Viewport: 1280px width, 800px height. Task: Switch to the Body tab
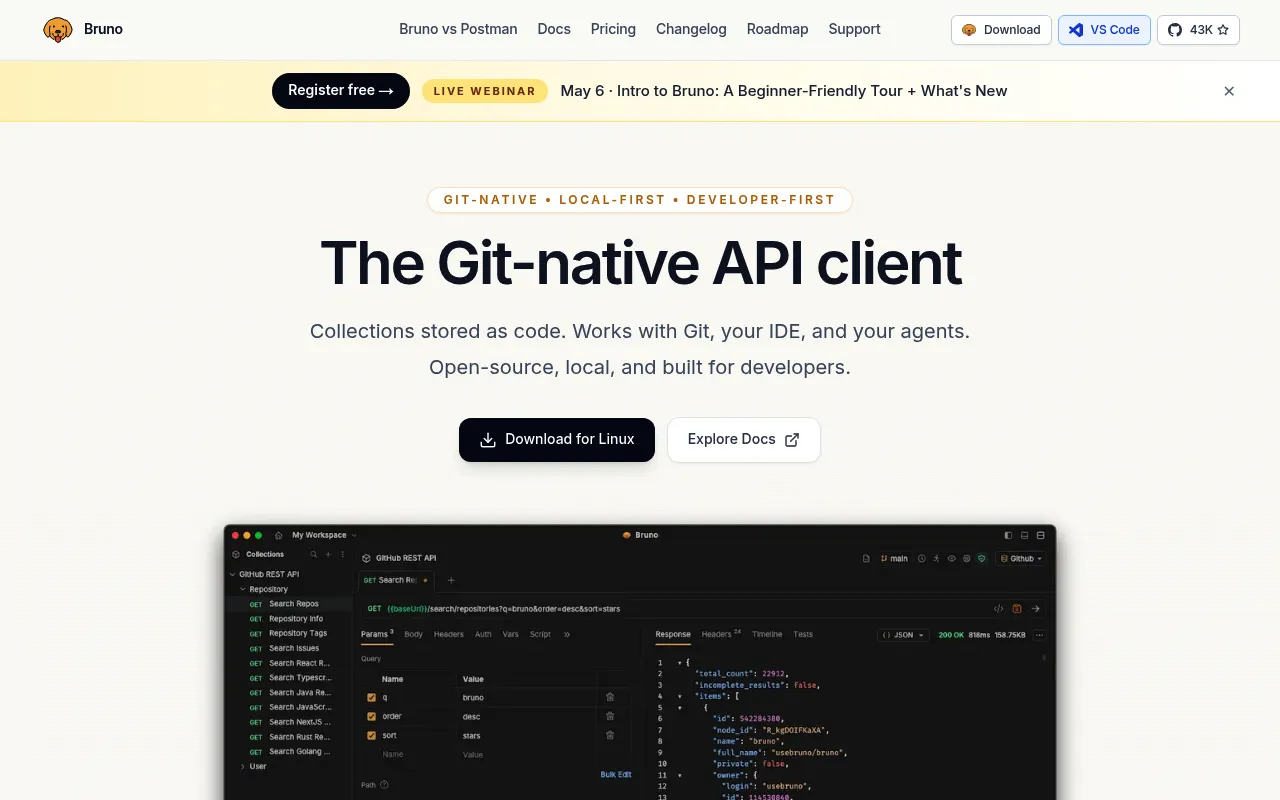413,634
